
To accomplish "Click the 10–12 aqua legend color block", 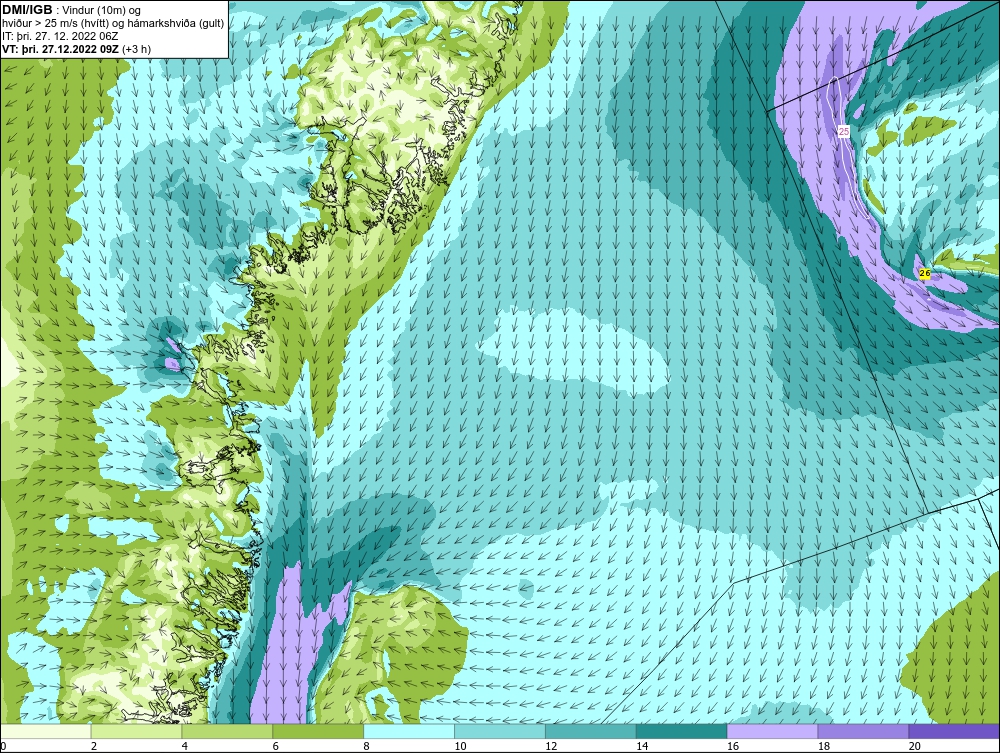I will coord(500,731).
